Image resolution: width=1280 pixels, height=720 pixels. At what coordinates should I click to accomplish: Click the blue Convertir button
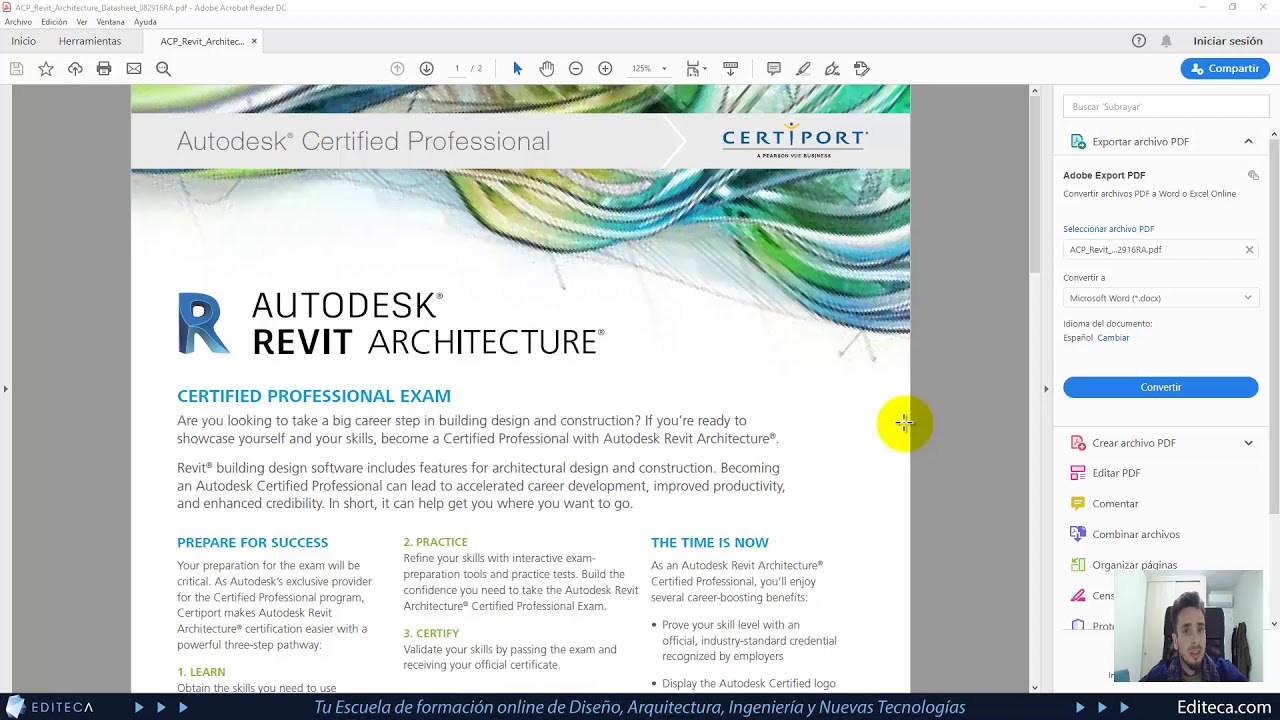click(x=1160, y=387)
